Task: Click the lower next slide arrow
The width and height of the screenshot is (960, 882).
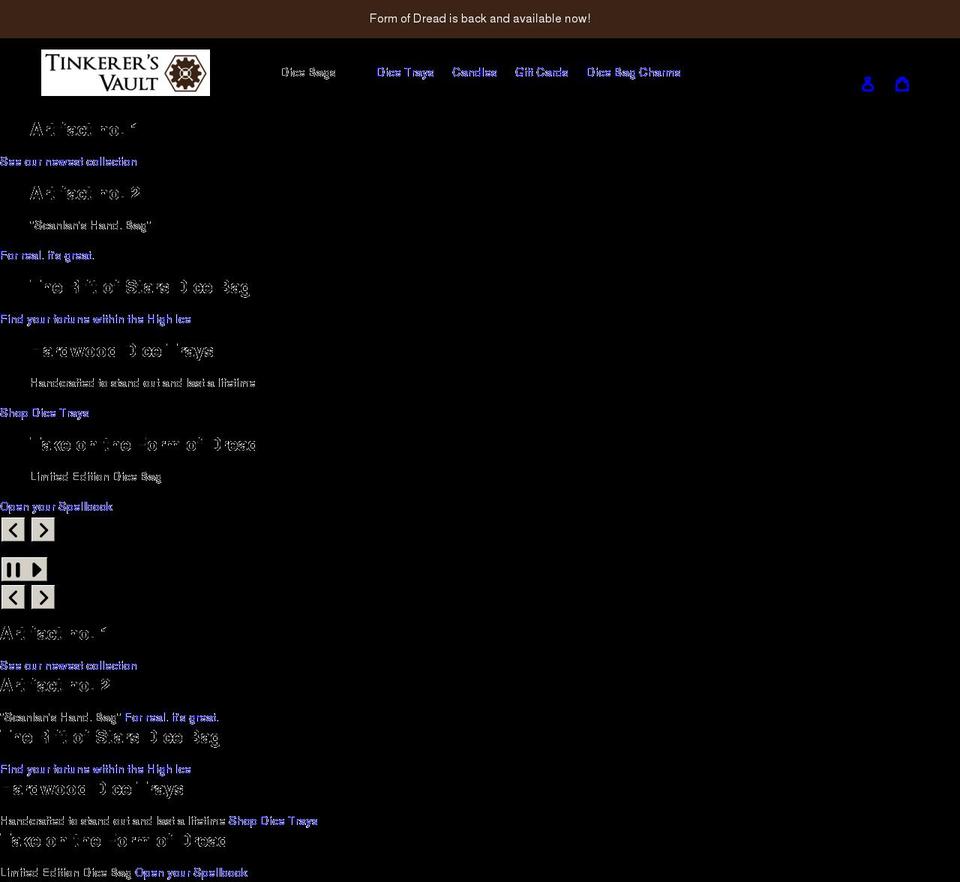Action: (x=42, y=596)
